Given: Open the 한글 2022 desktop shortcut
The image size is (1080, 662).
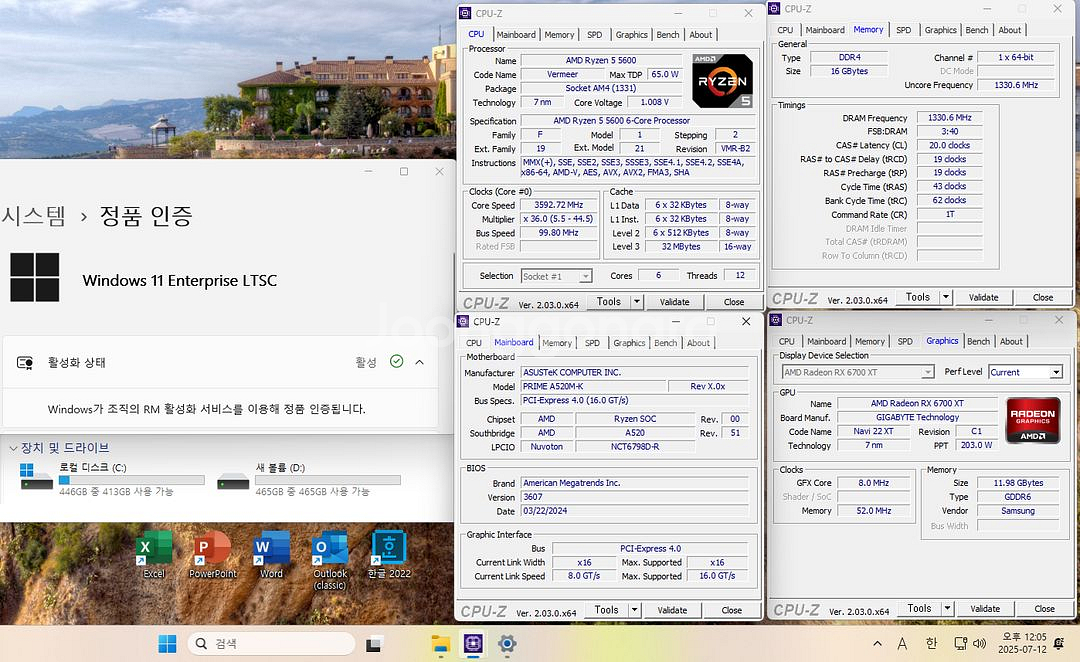Looking at the screenshot, I should (389, 555).
